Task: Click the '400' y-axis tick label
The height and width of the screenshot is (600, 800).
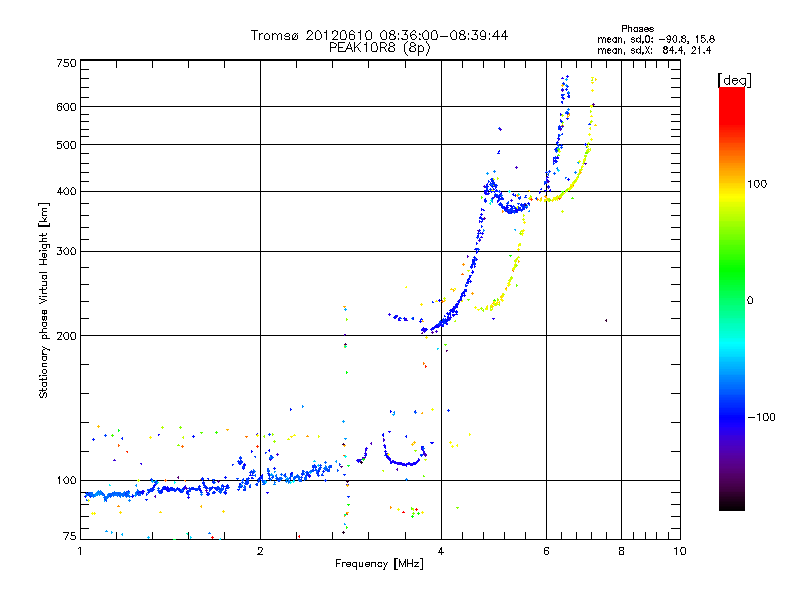Action: coord(66,191)
